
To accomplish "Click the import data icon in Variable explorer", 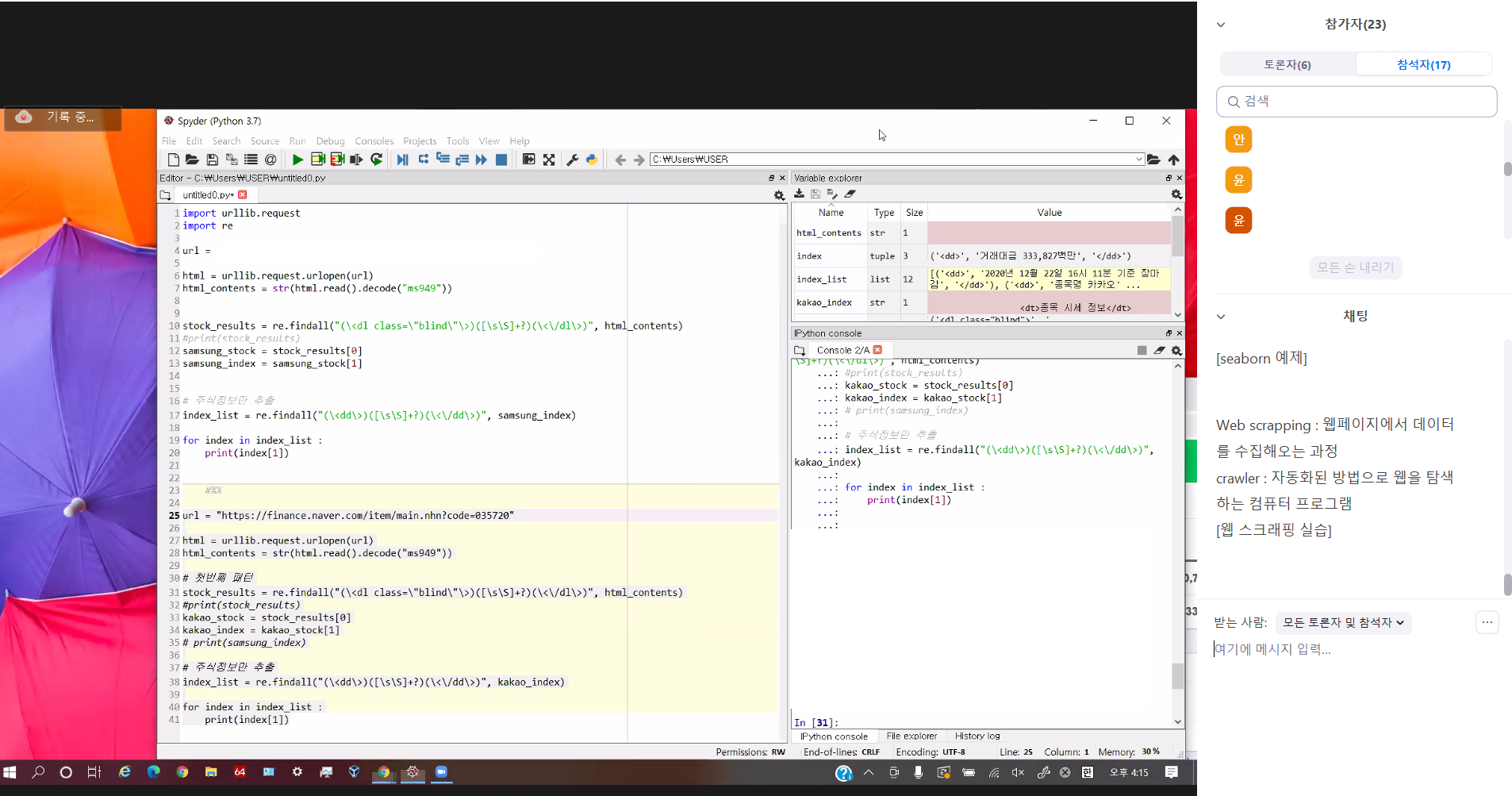I will (x=800, y=194).
